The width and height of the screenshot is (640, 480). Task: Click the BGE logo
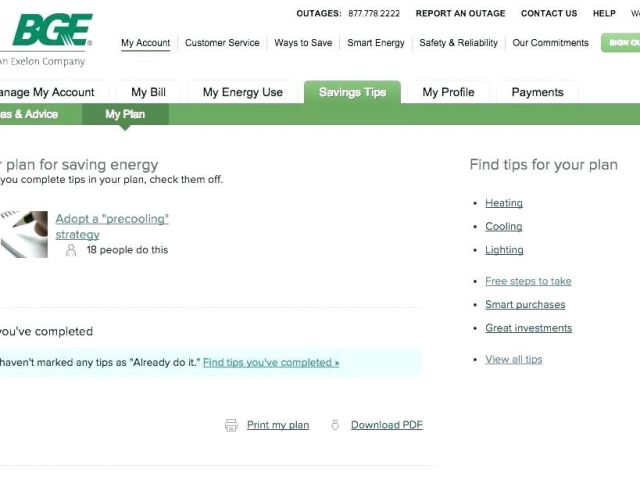click(50, 32)
